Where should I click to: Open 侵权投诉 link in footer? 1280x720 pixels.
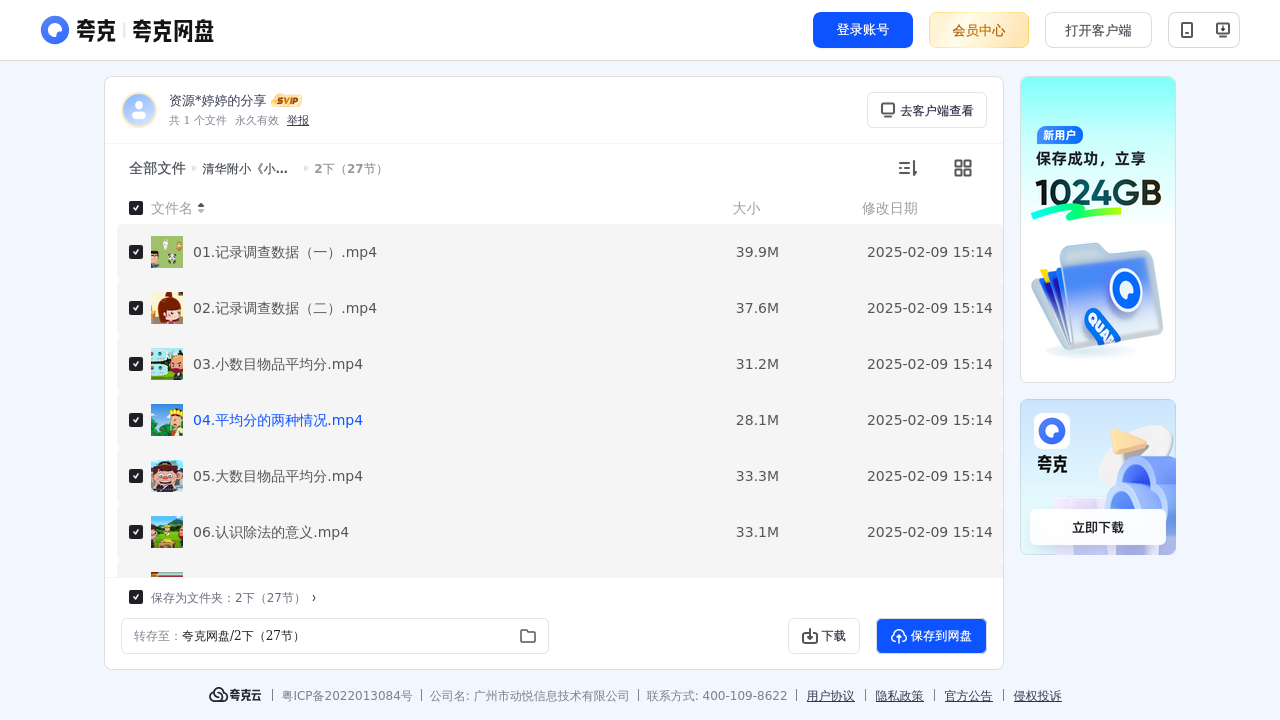coord(1038,696)
